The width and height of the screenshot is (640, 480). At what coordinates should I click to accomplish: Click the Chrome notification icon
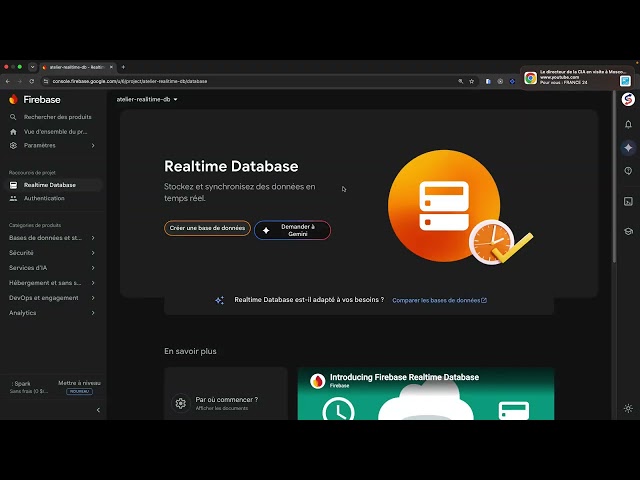[530, 78]
